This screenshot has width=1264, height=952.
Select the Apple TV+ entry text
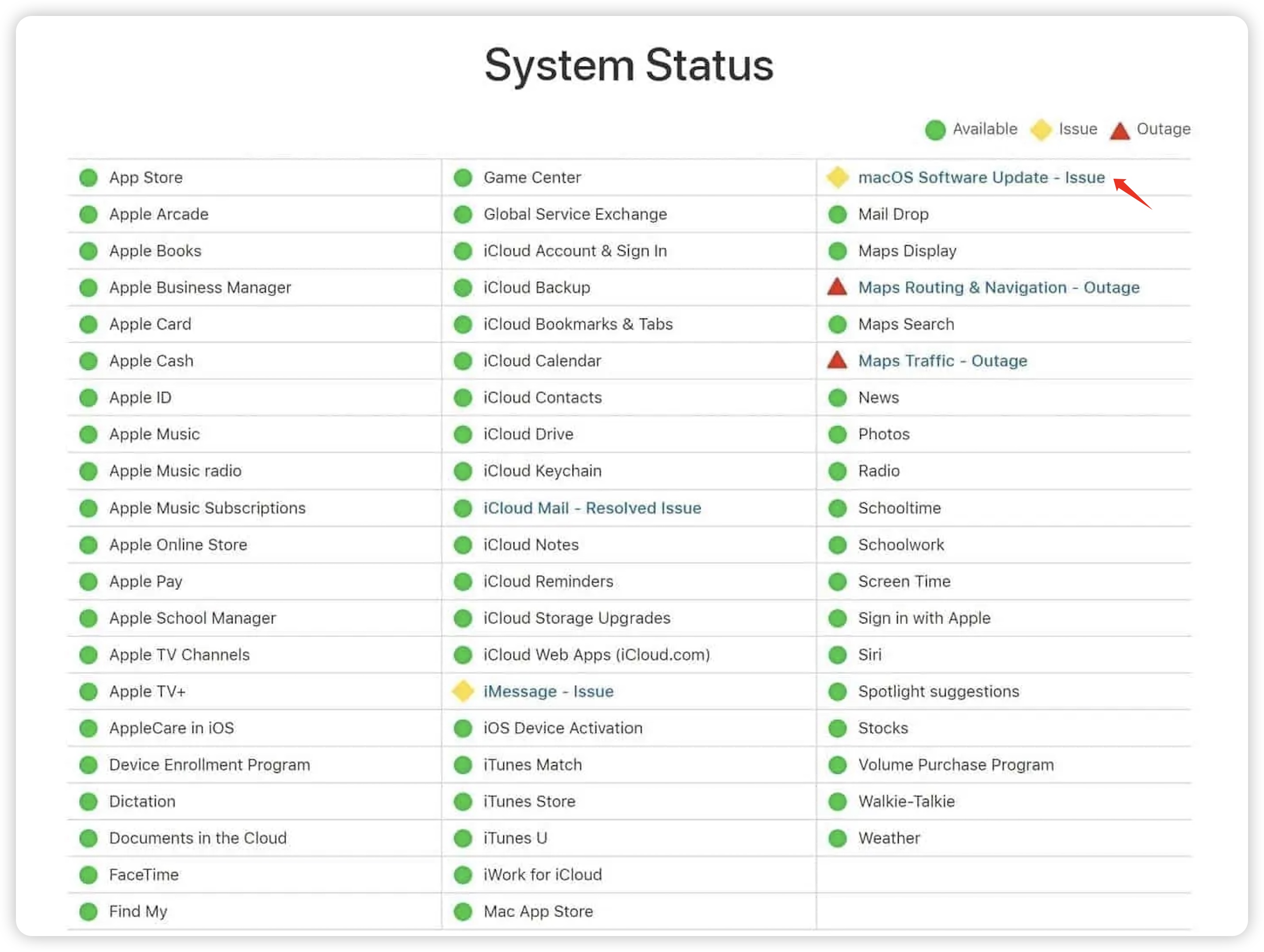[x=147, y=691]
